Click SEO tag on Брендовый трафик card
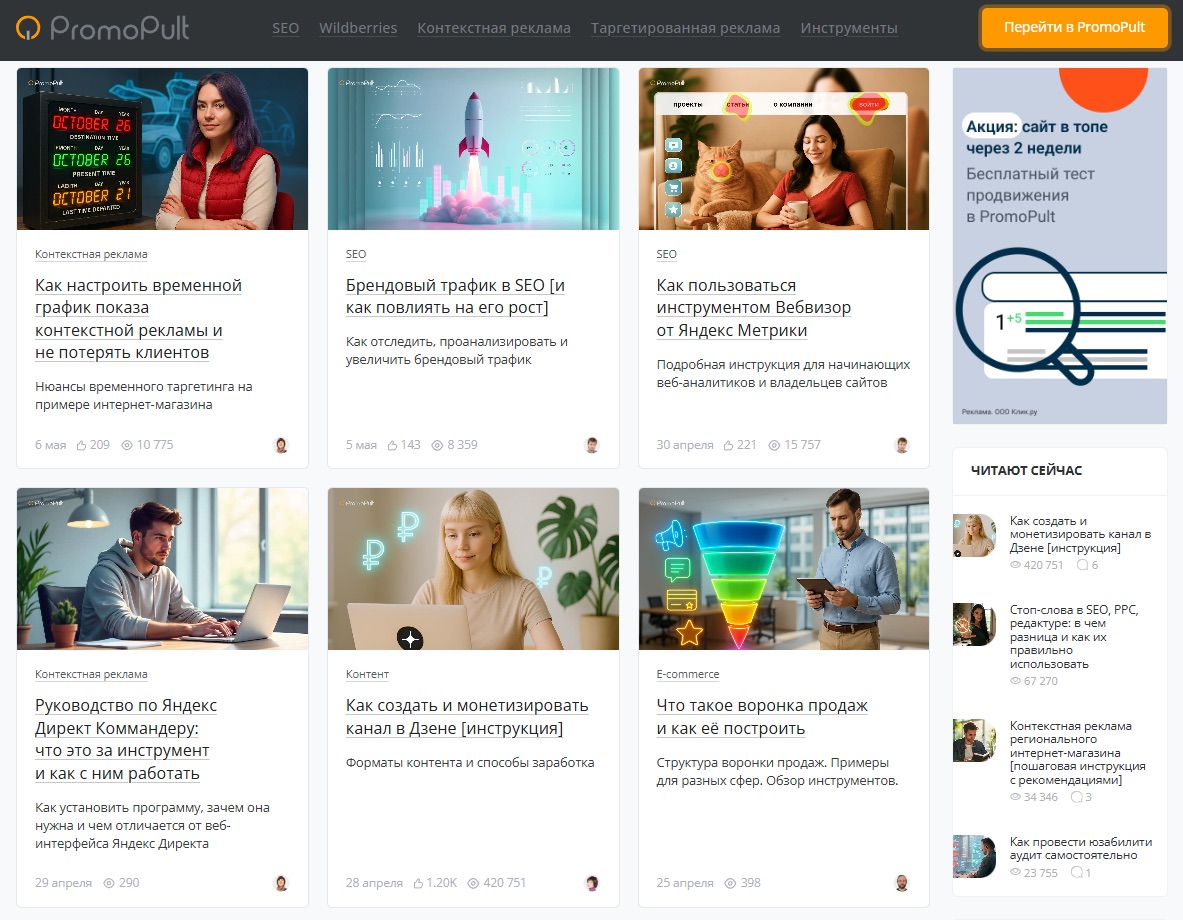The height and width of the screenshot is (920, 1183). pos(355,254)
